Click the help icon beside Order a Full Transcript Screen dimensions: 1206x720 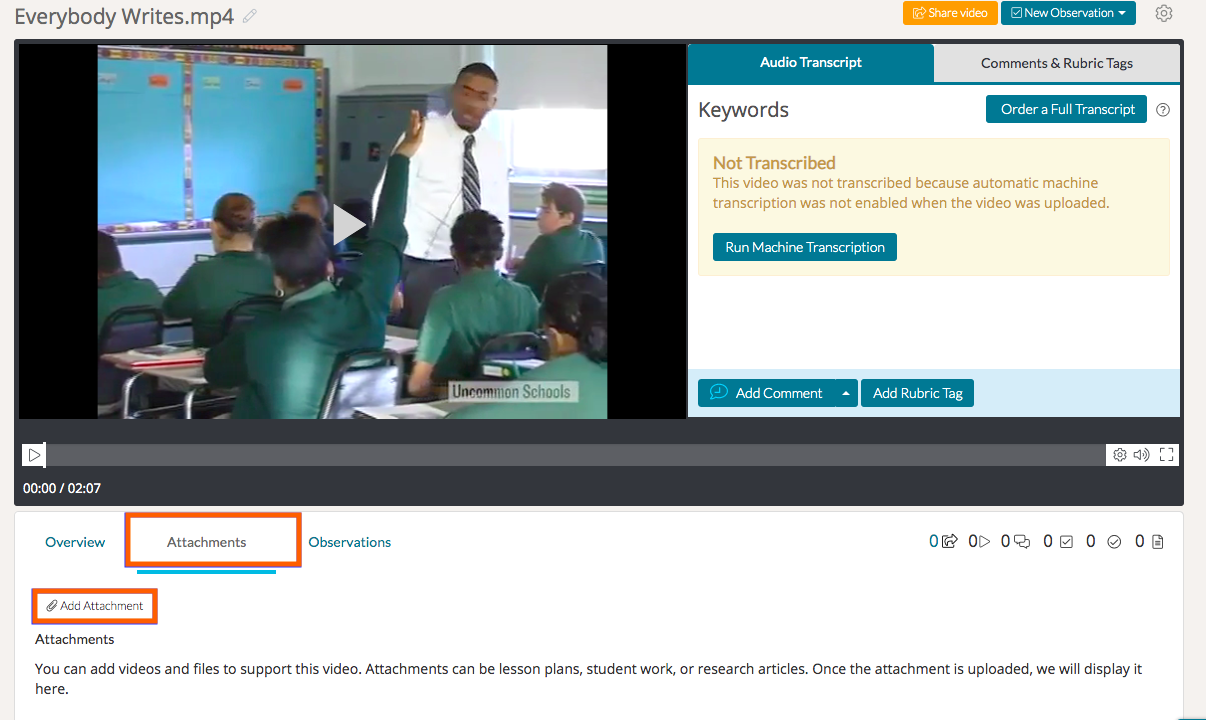click(x=1162, y=110)
